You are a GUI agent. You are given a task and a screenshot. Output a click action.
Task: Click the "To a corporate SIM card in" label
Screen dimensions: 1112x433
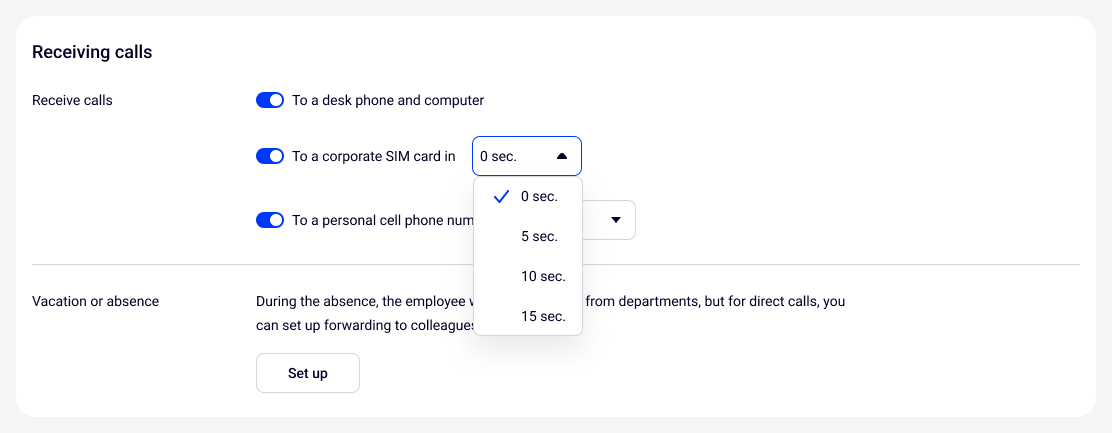(x=373, y=156)
